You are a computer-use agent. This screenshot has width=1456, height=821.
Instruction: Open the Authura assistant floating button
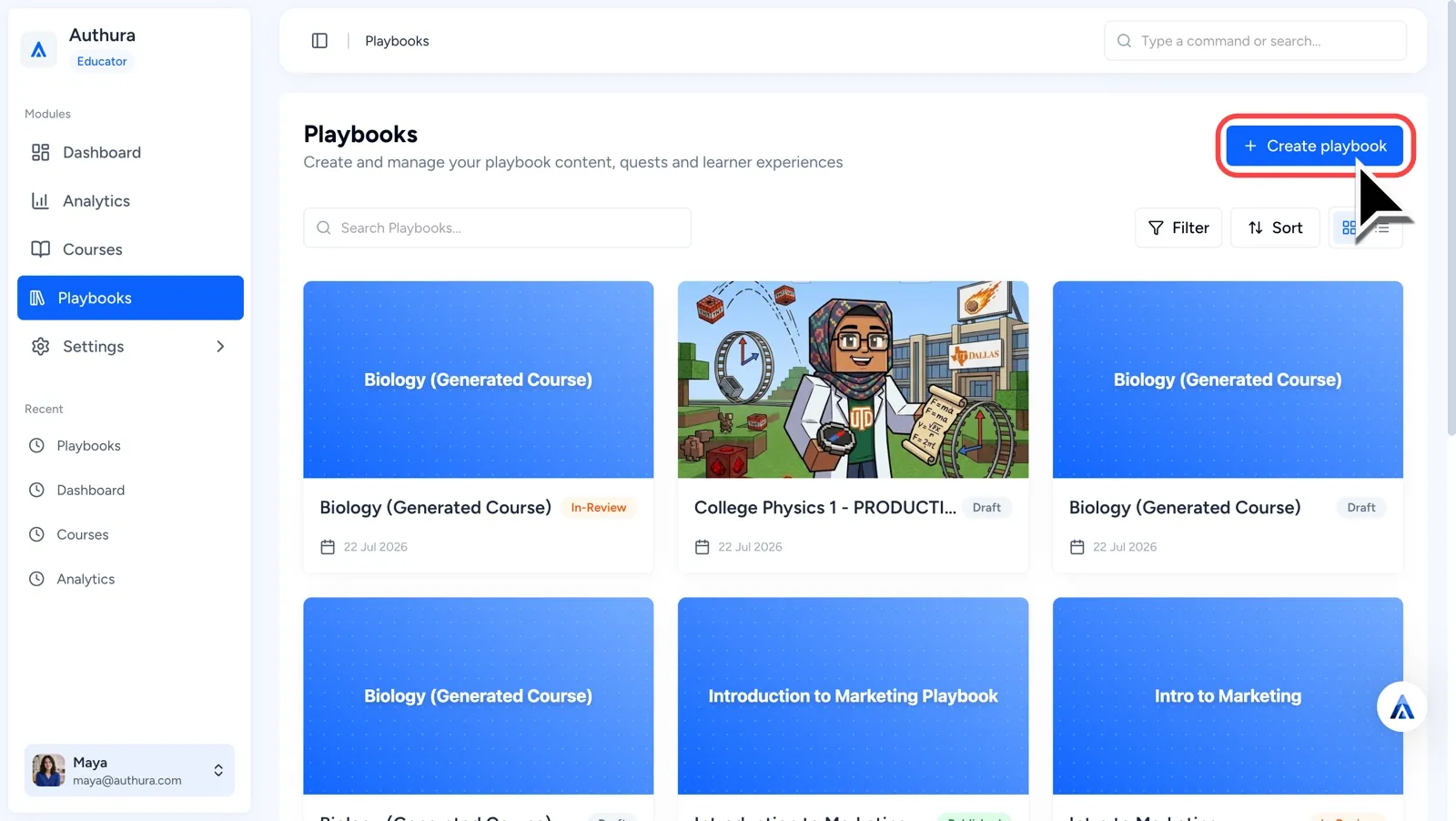1401,707
